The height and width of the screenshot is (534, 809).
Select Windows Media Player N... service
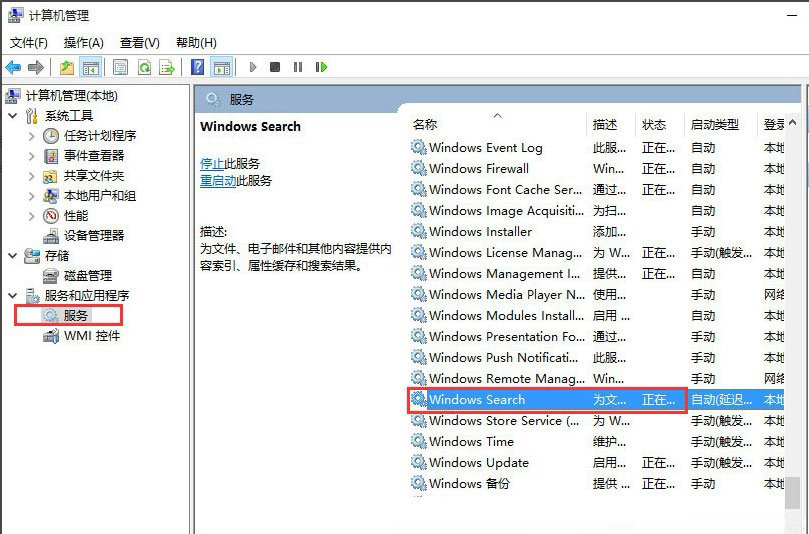597,295
